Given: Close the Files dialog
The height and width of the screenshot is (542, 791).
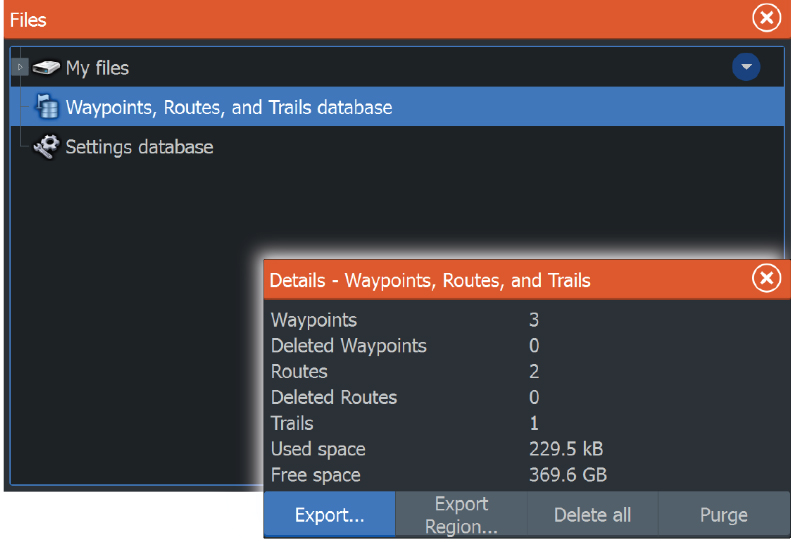Looking at the screenshot, I should coord(765,18).
